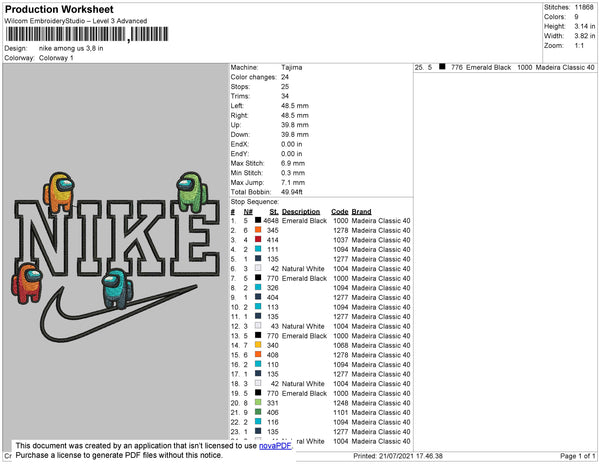Click the 'Colorway 1' value

[56, 58]
